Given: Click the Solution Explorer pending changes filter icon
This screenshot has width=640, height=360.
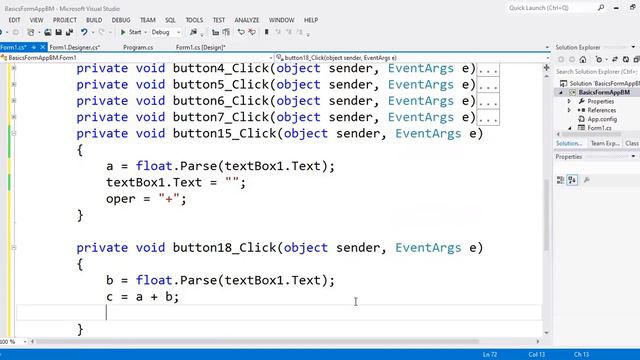Looking at the screenshot, I should pyautogui.click(x=599, y=60).
